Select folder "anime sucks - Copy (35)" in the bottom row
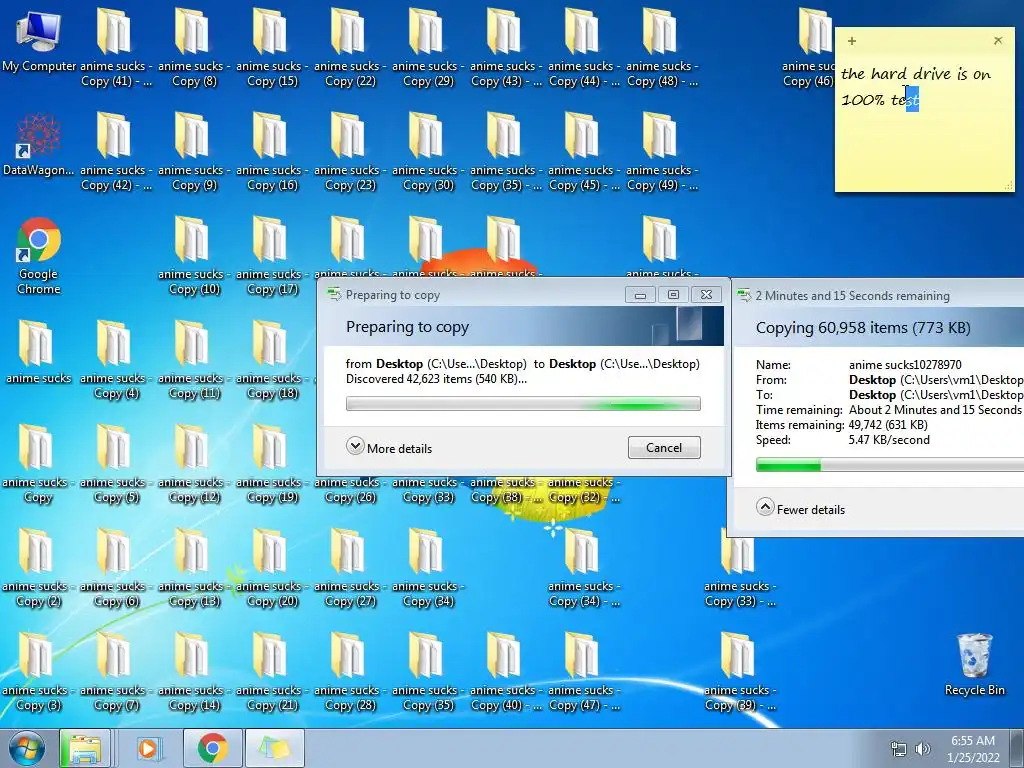 tap(428, 671)
